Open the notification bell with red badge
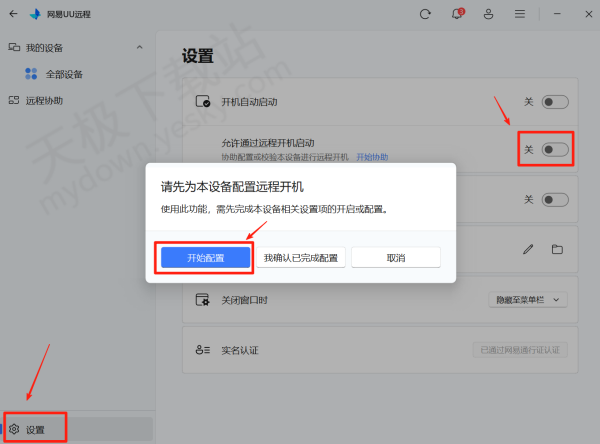 457,14
